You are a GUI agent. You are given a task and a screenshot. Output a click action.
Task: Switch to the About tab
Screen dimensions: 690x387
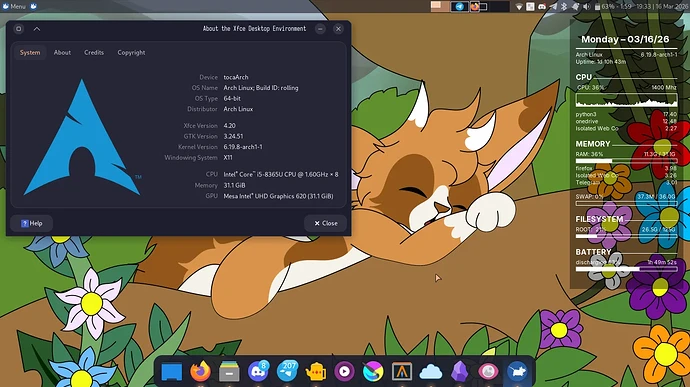(62, 52)
